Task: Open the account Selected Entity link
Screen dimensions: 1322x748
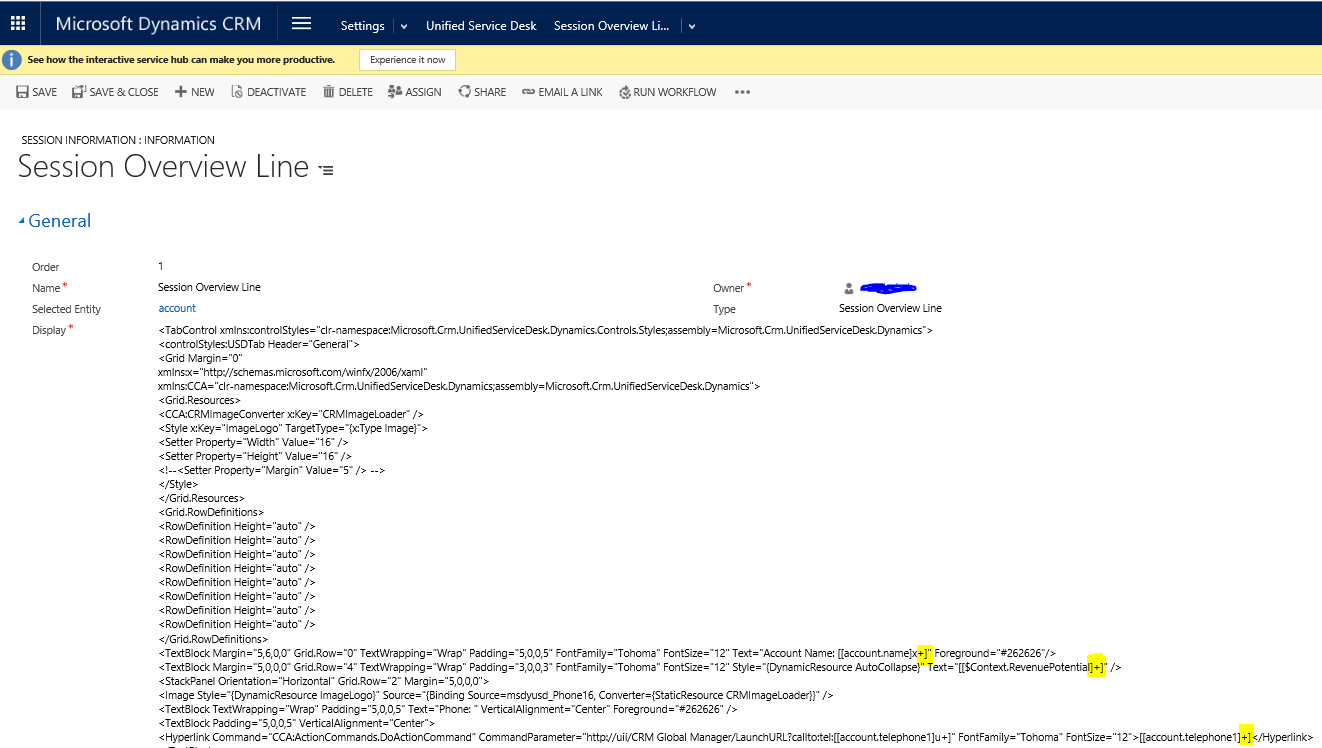Action: (x=177, y=308)
